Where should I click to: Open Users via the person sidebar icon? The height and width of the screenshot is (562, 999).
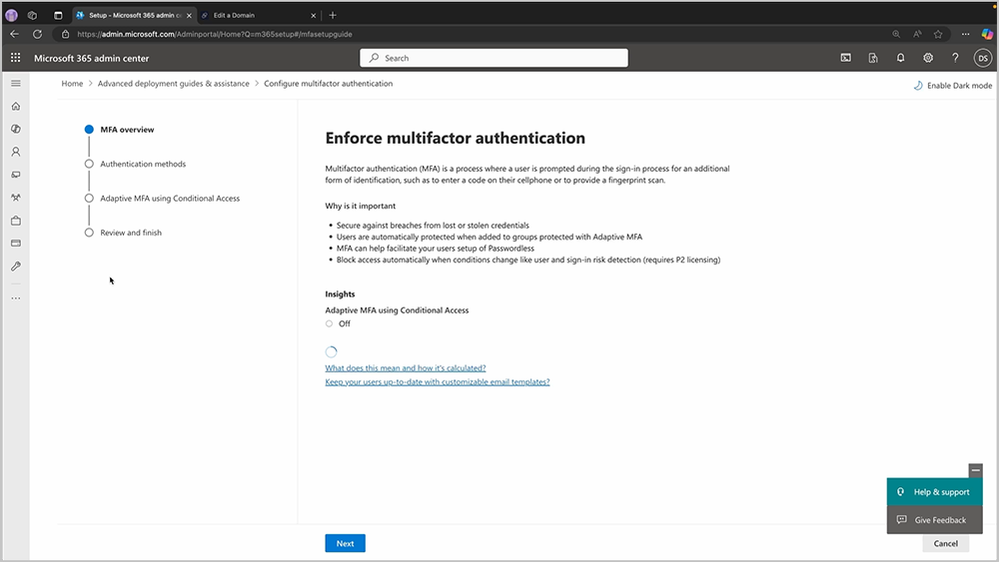16,152
